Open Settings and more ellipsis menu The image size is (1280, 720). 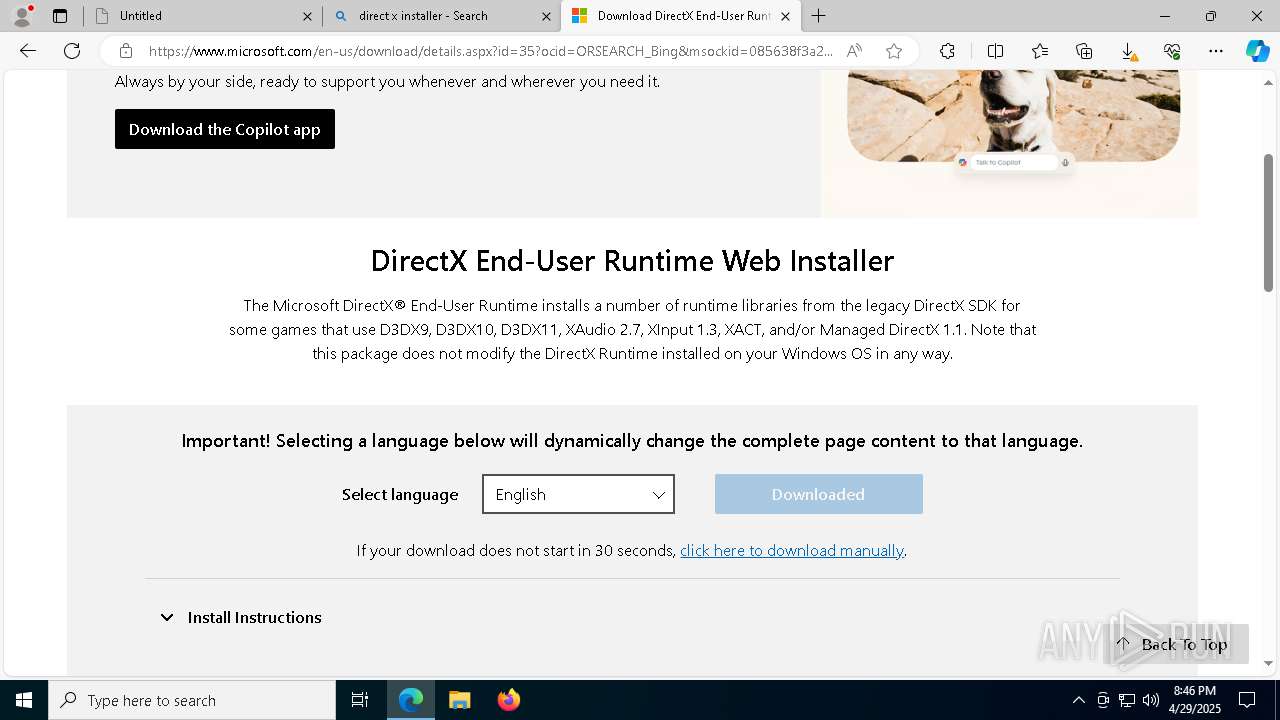[x=1216, y=51]
